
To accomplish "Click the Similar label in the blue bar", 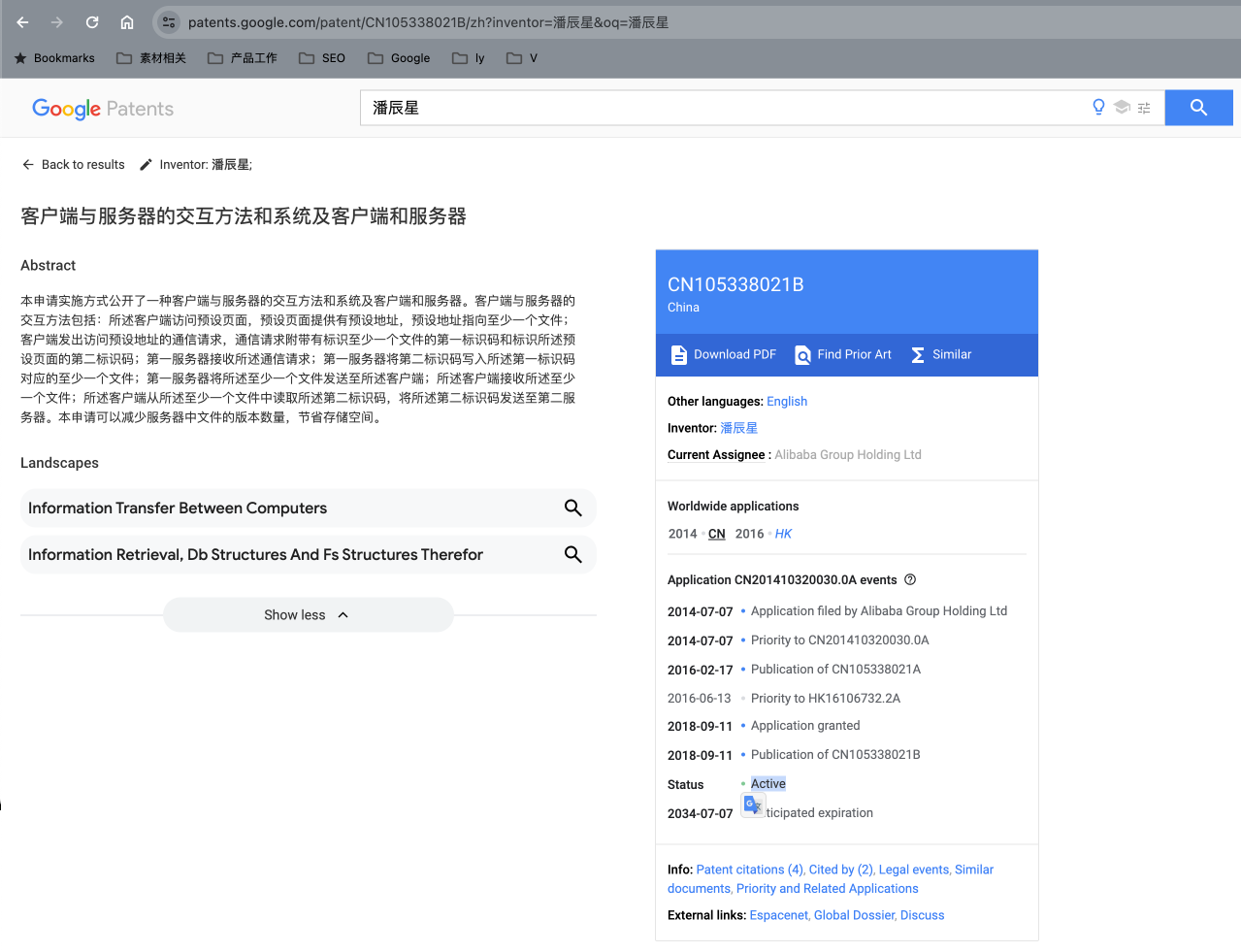I will [x=952, y=355].
